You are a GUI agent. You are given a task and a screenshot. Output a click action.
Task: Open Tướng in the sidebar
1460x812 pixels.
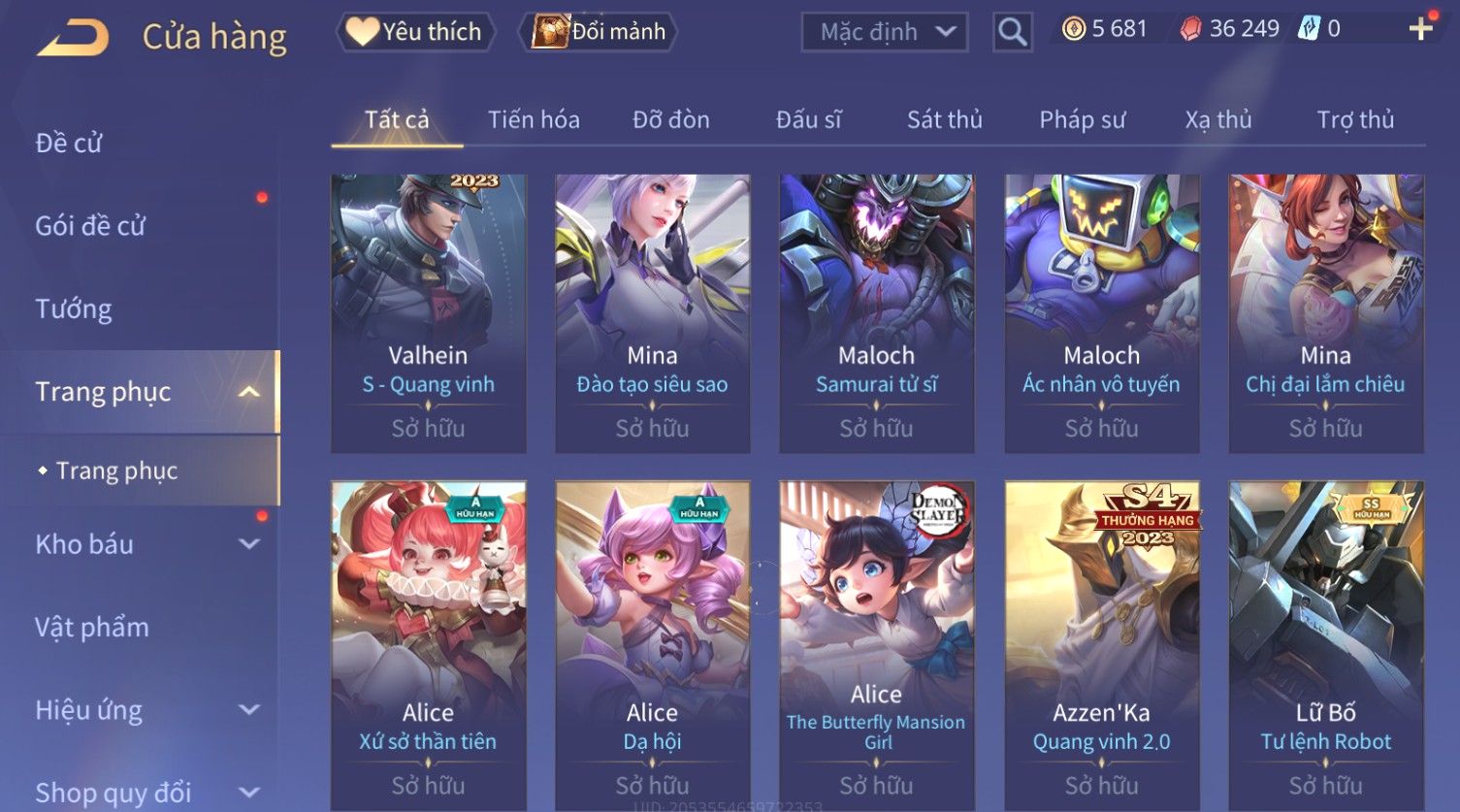[74, 309]
